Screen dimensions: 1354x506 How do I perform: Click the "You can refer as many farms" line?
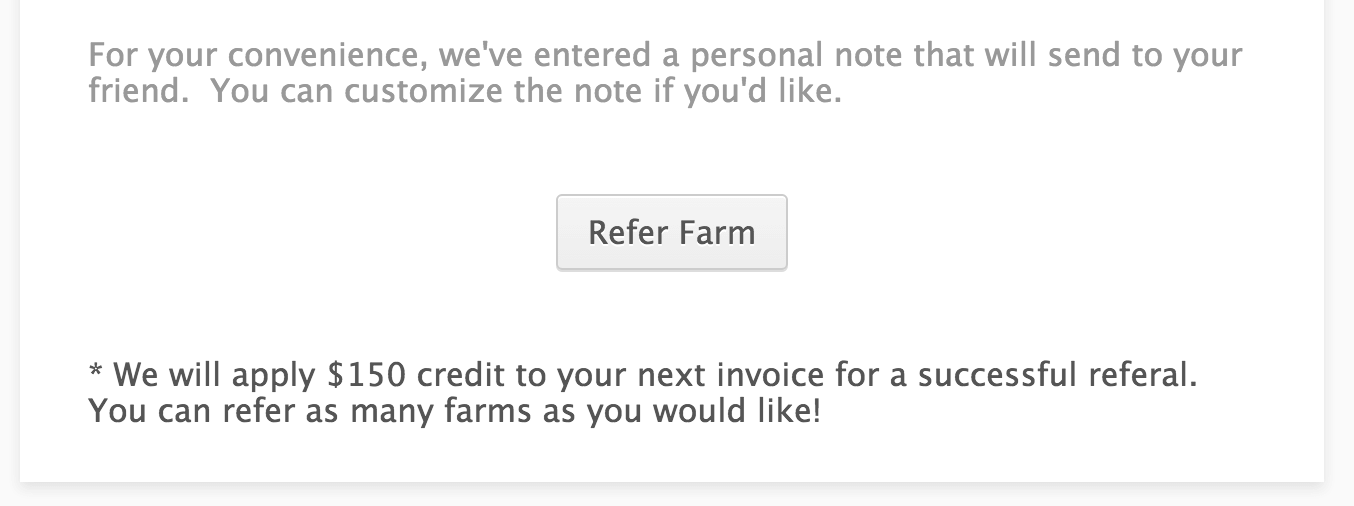pos(454,411)
